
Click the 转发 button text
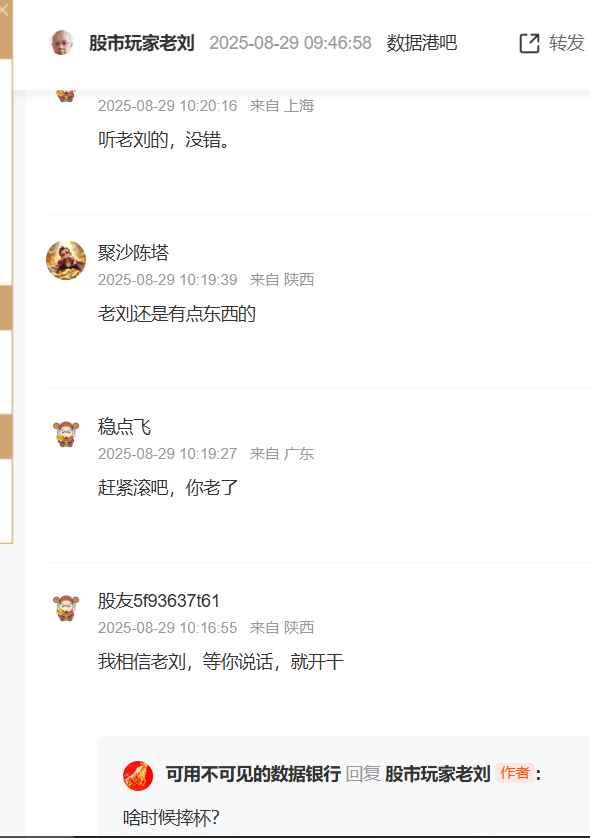point(566,43)
